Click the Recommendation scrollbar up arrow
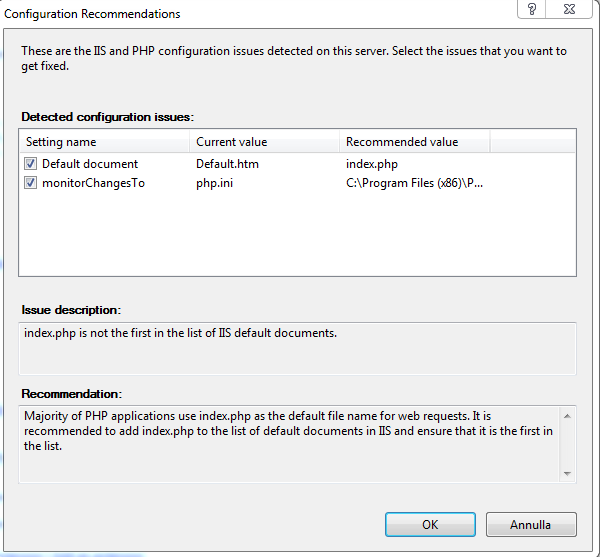The height and width of the screenshot is (557, 600). coord(567,416)
